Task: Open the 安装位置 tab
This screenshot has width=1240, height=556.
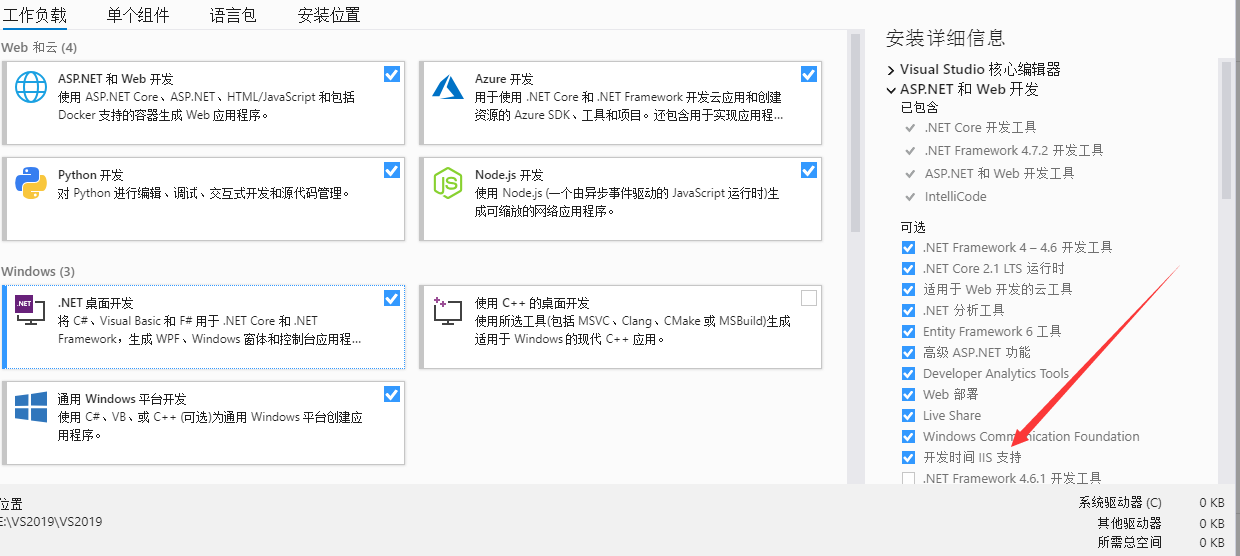Action: coord(329,15)
